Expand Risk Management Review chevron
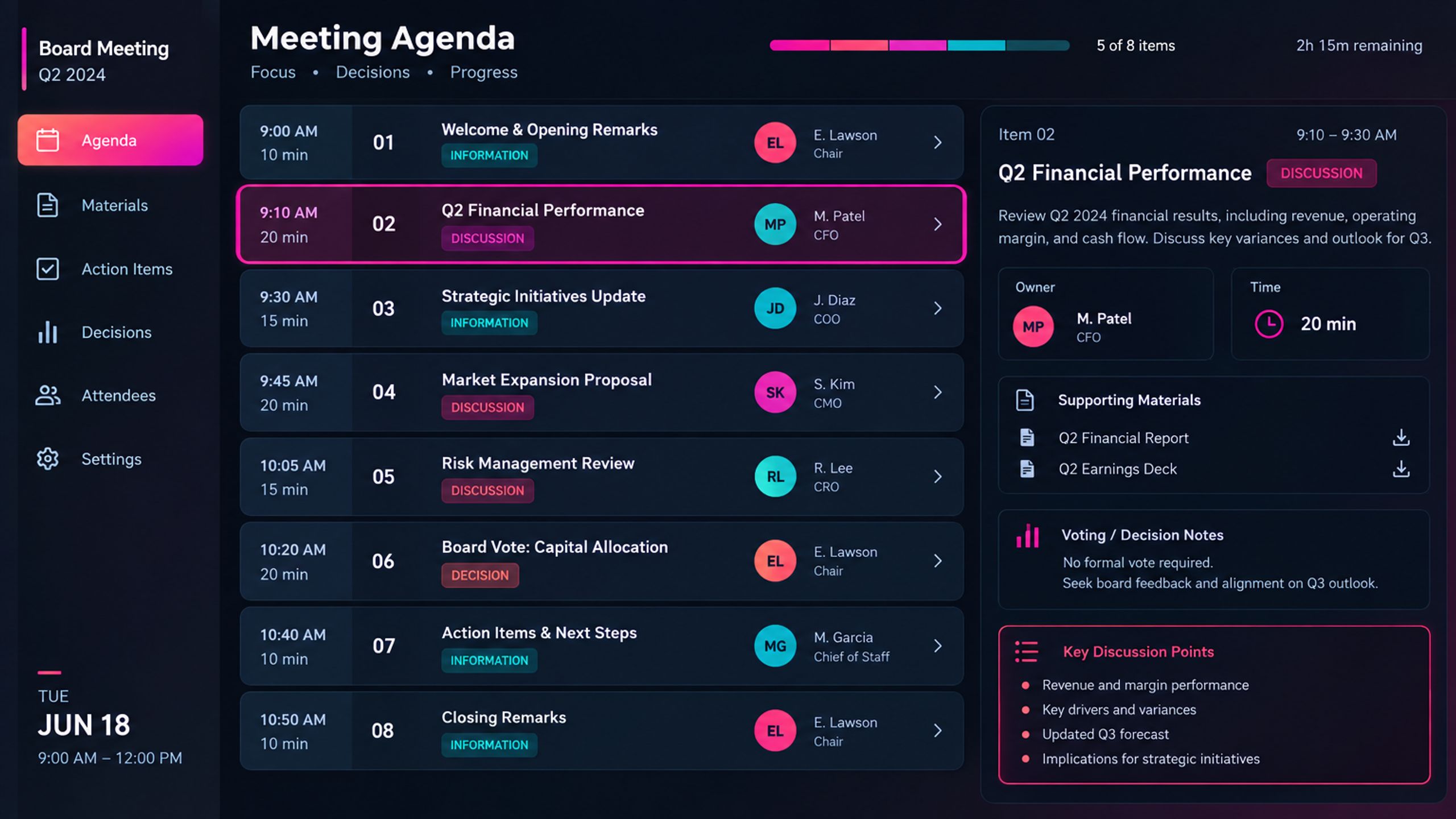 938,477
